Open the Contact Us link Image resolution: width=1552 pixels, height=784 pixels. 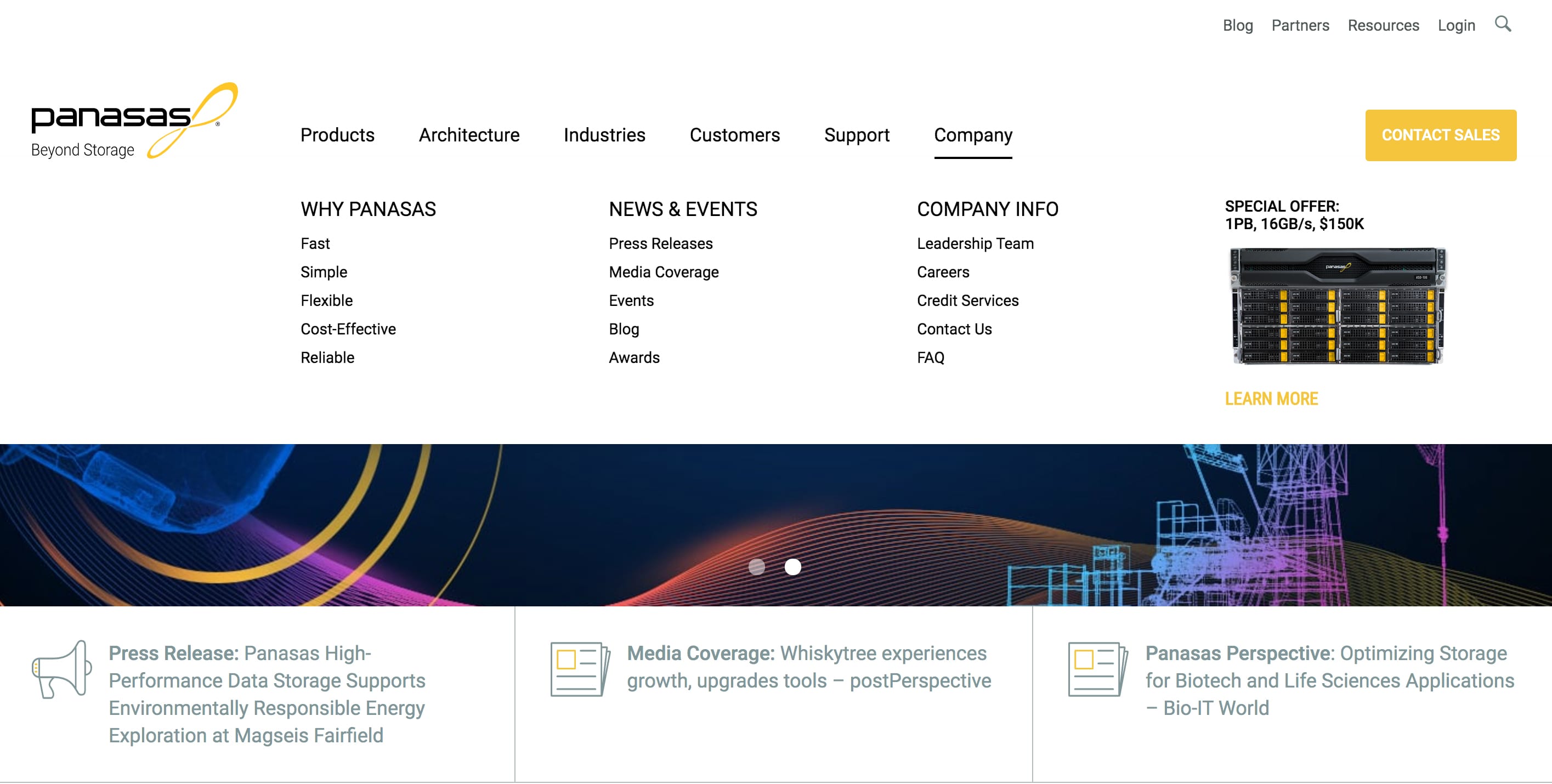pyautogui.click(x=954, y=329)
